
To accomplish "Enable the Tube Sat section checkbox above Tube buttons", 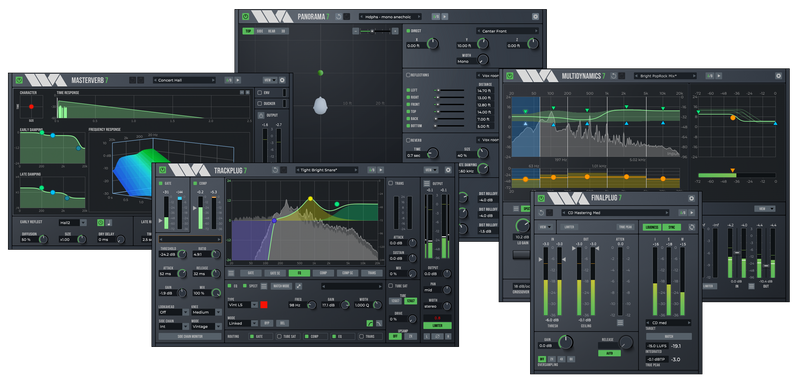I will click(391, 286).
